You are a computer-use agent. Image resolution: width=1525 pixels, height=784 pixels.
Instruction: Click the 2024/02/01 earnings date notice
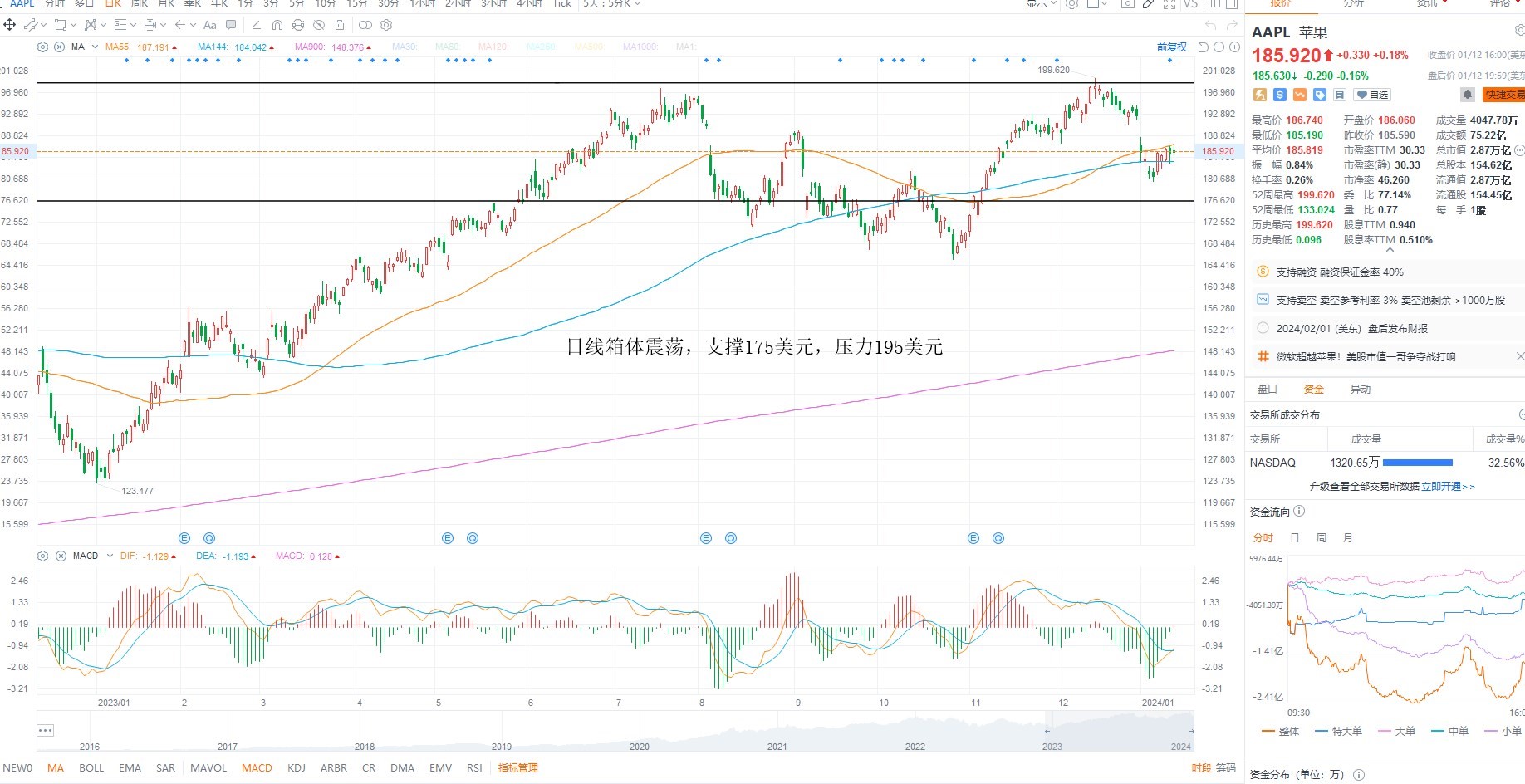click(1387, 329)
